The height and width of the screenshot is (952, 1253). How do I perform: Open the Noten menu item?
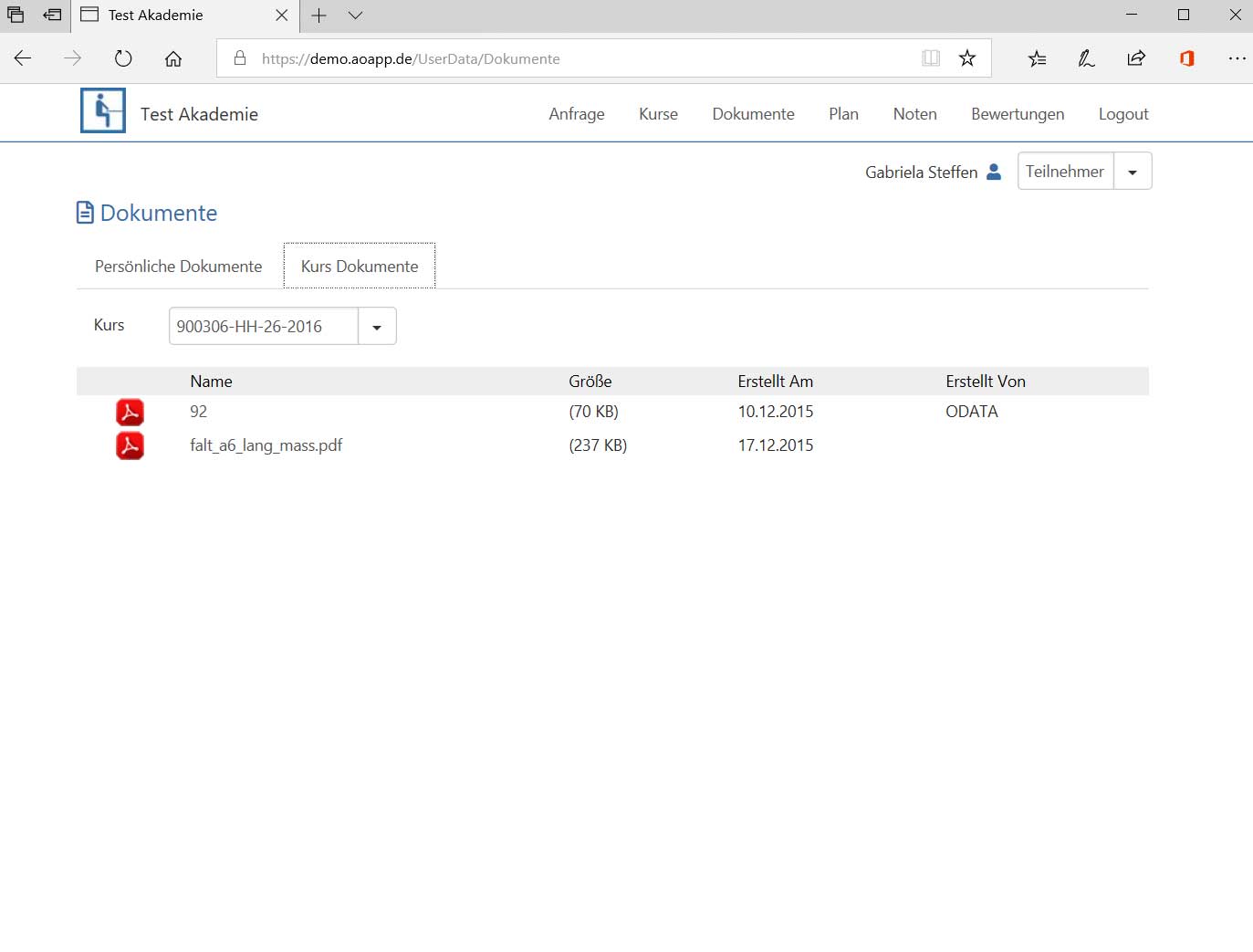[914, 114]
